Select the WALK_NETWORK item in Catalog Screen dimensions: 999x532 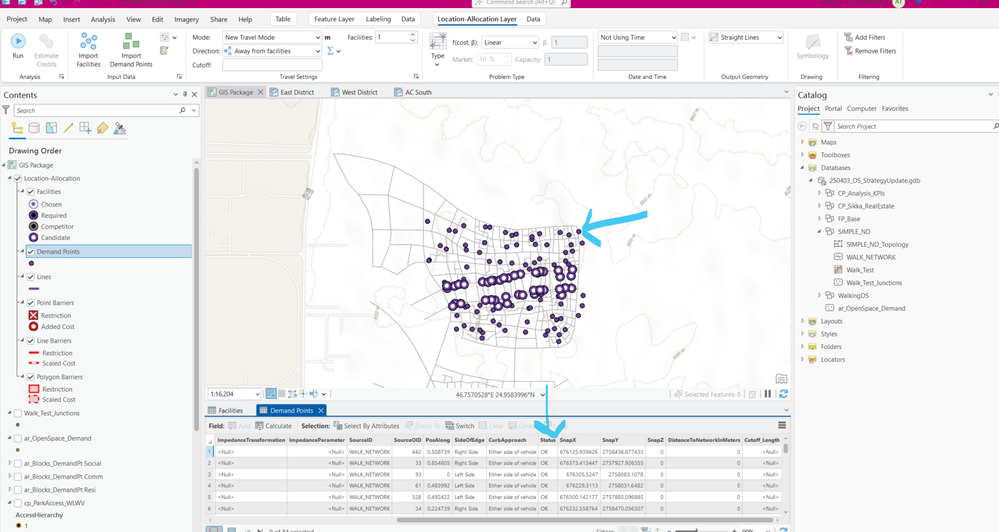[870, 257]
